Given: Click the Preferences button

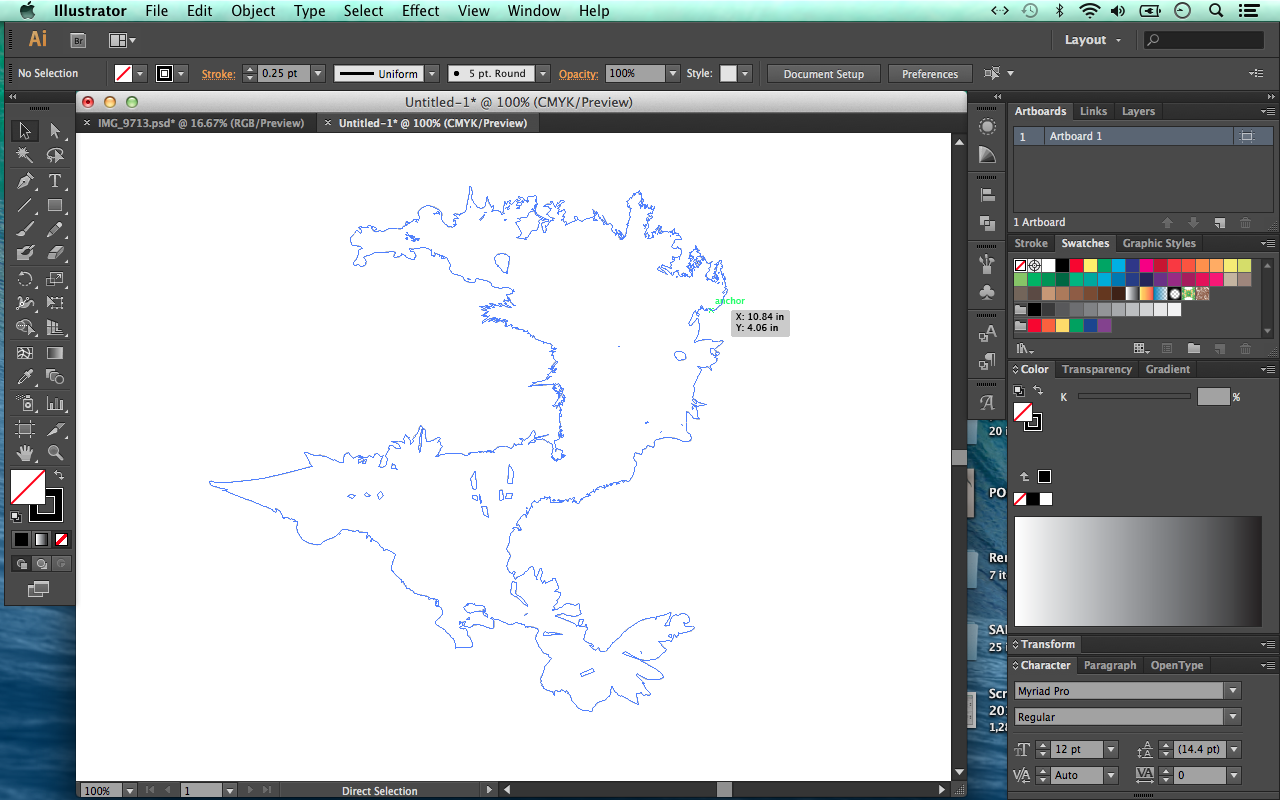Looking at the screenshot, I should point(930,74).
